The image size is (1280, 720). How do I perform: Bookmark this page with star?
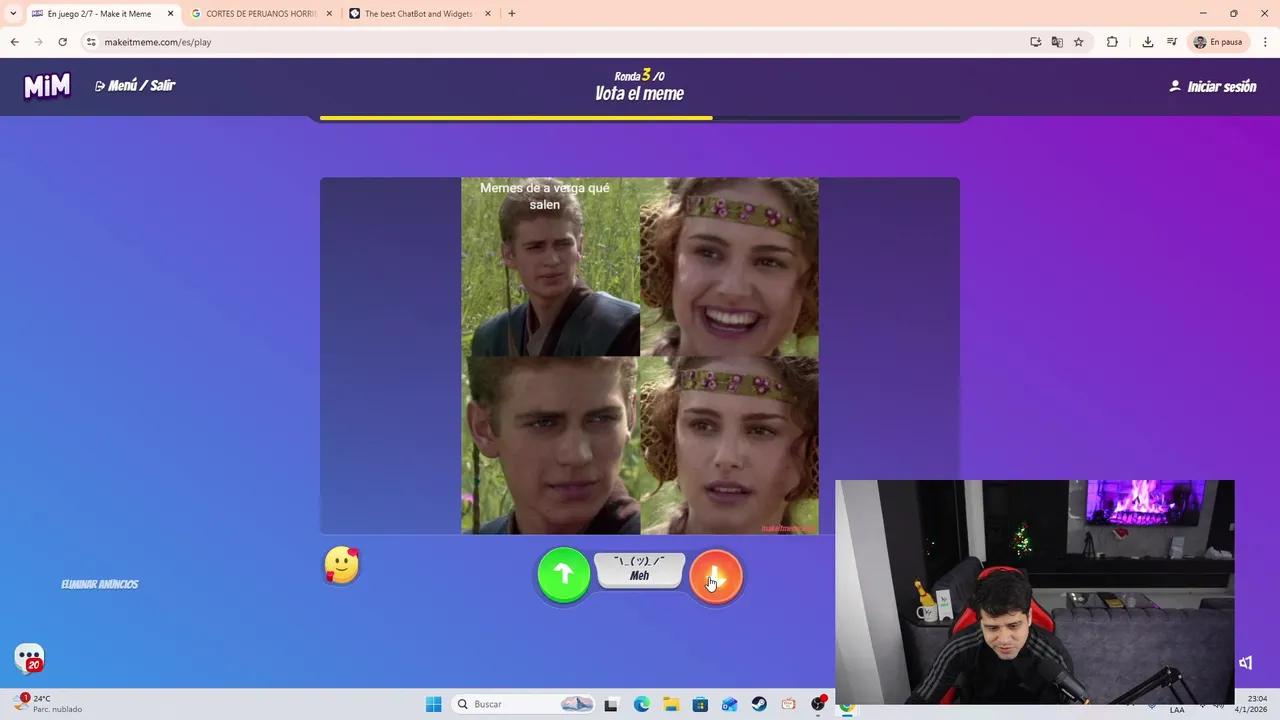click(x=1079, y=42)
